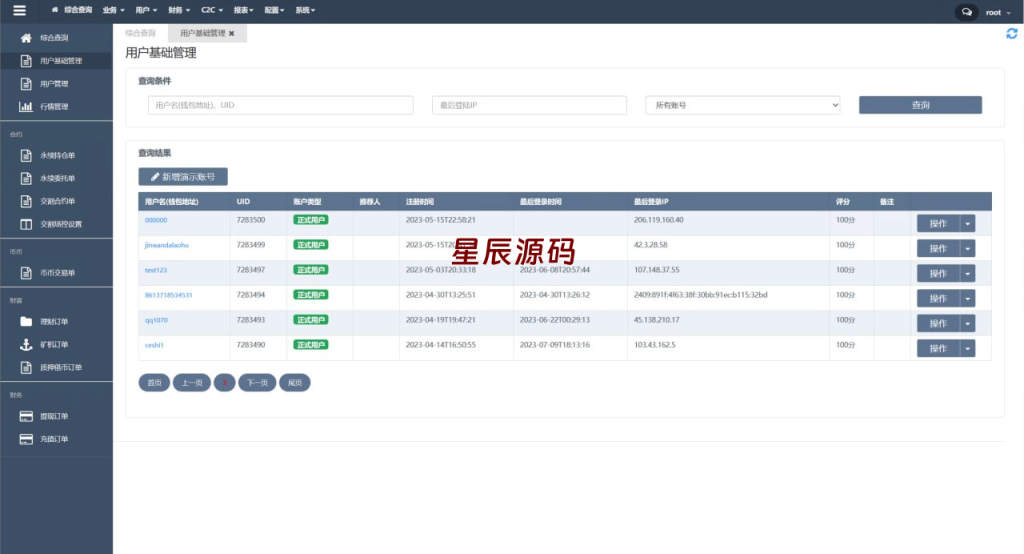Open the 所有账号 account type select
This screenshot has width=1024, height=554.
click(743, 105)
